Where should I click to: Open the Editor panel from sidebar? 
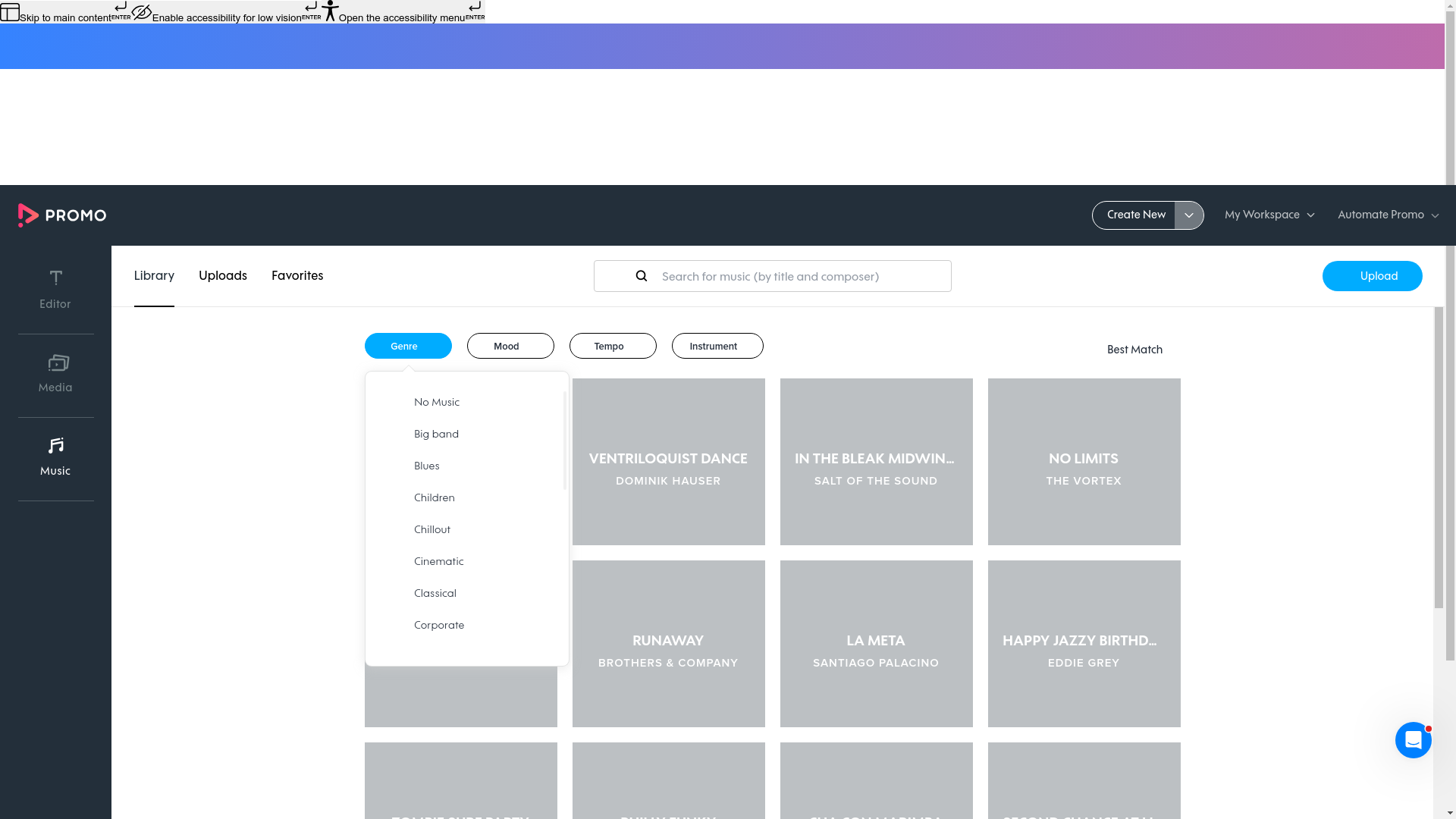click(x=55, y=288)
